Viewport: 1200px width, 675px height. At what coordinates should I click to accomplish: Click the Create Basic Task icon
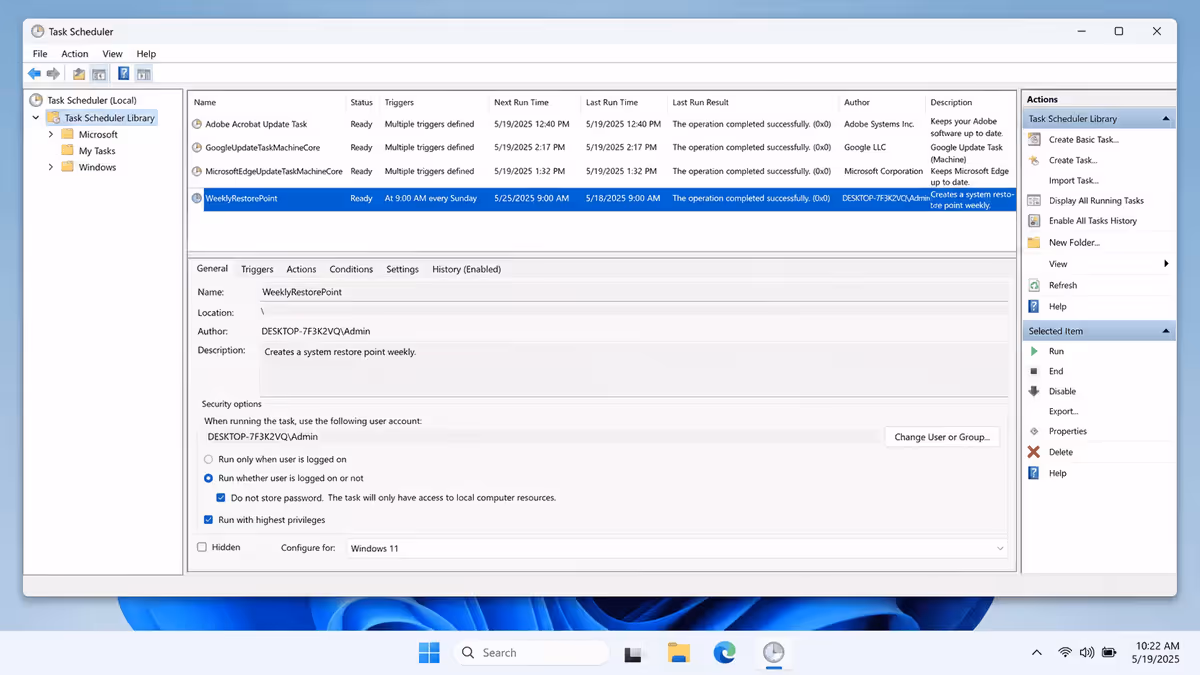click(x=1035, y=139)
